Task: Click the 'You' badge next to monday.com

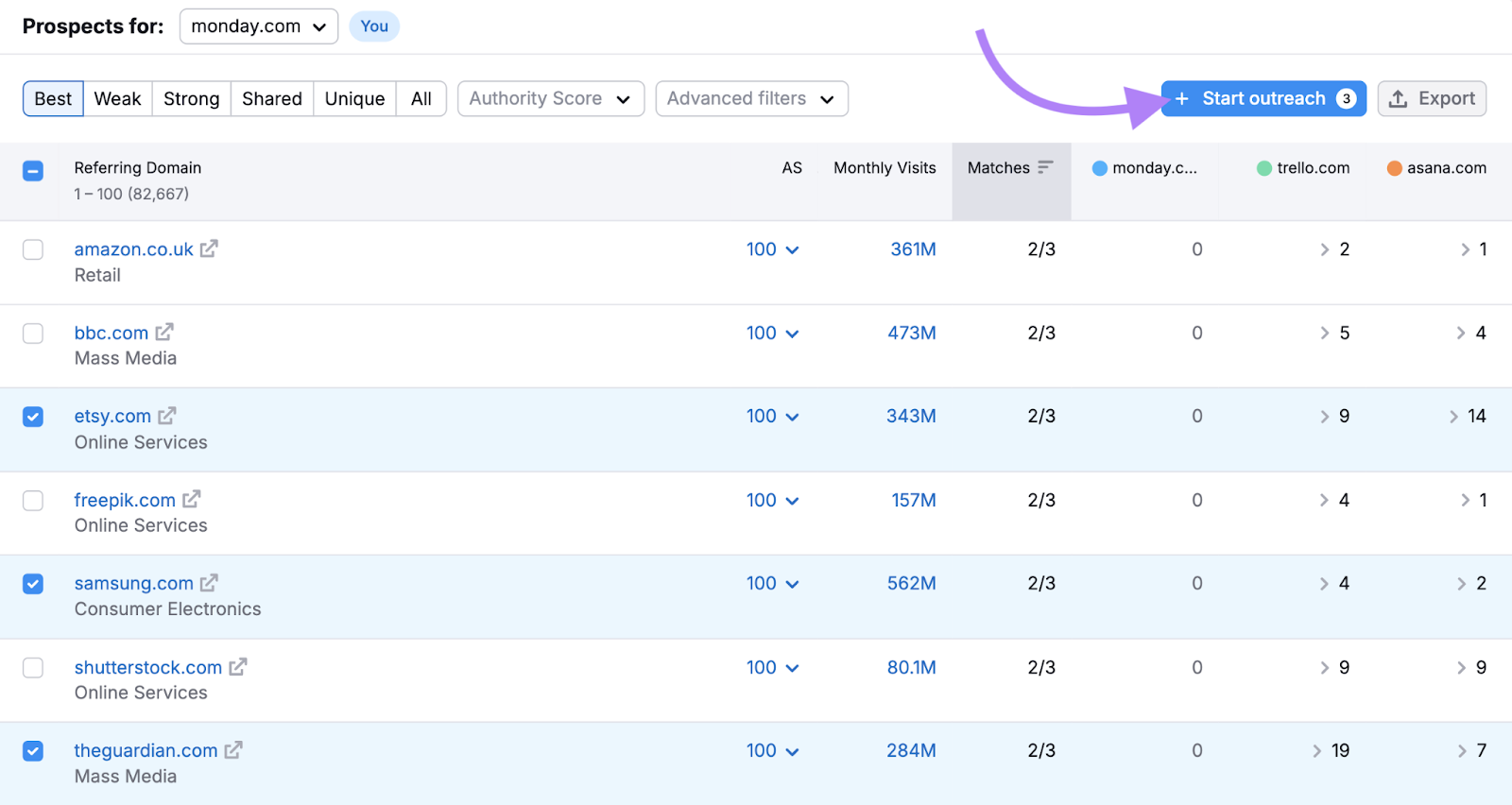Action: [374, 26]
